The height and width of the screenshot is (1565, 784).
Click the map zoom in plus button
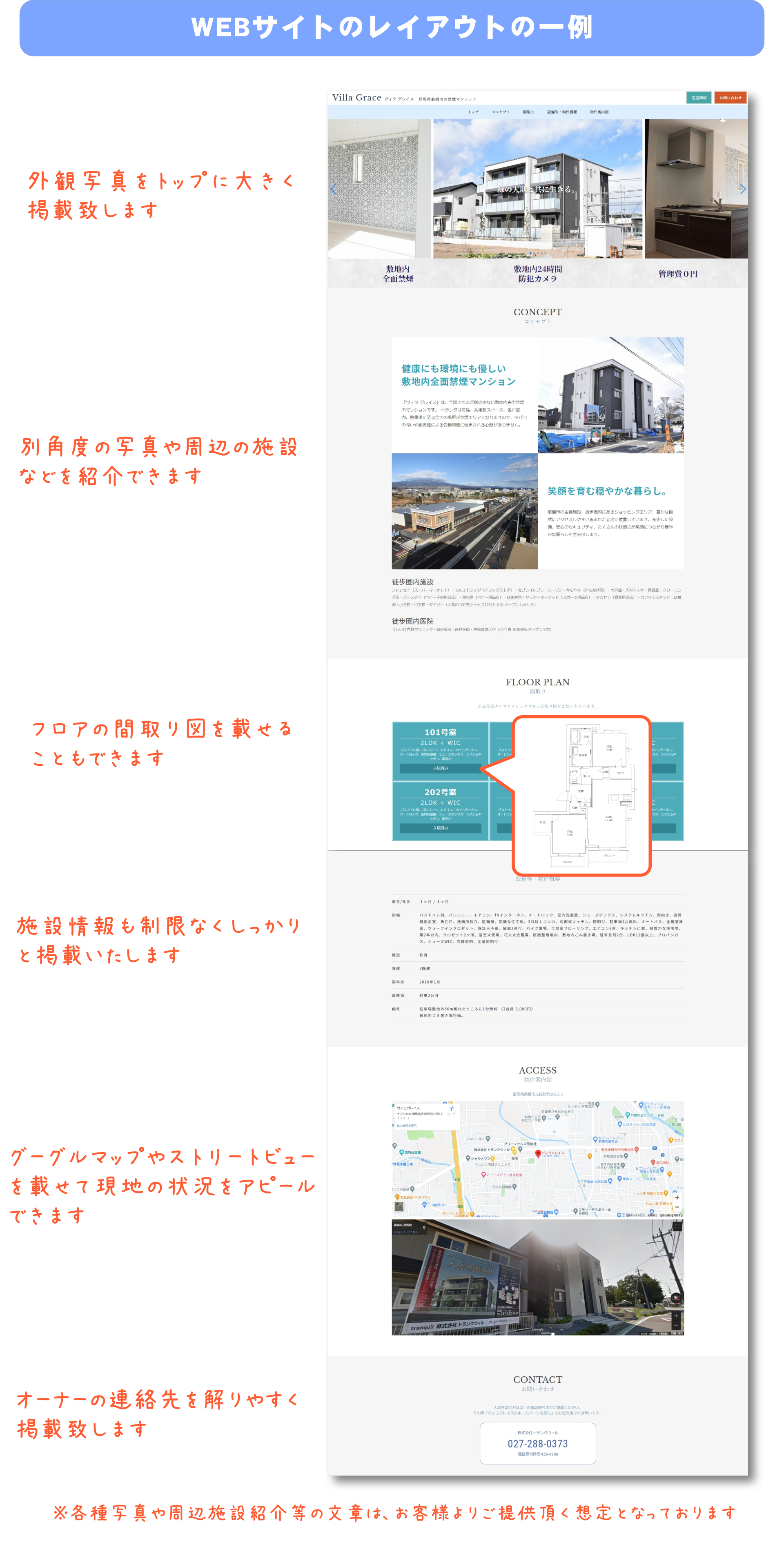[677, 1198]
